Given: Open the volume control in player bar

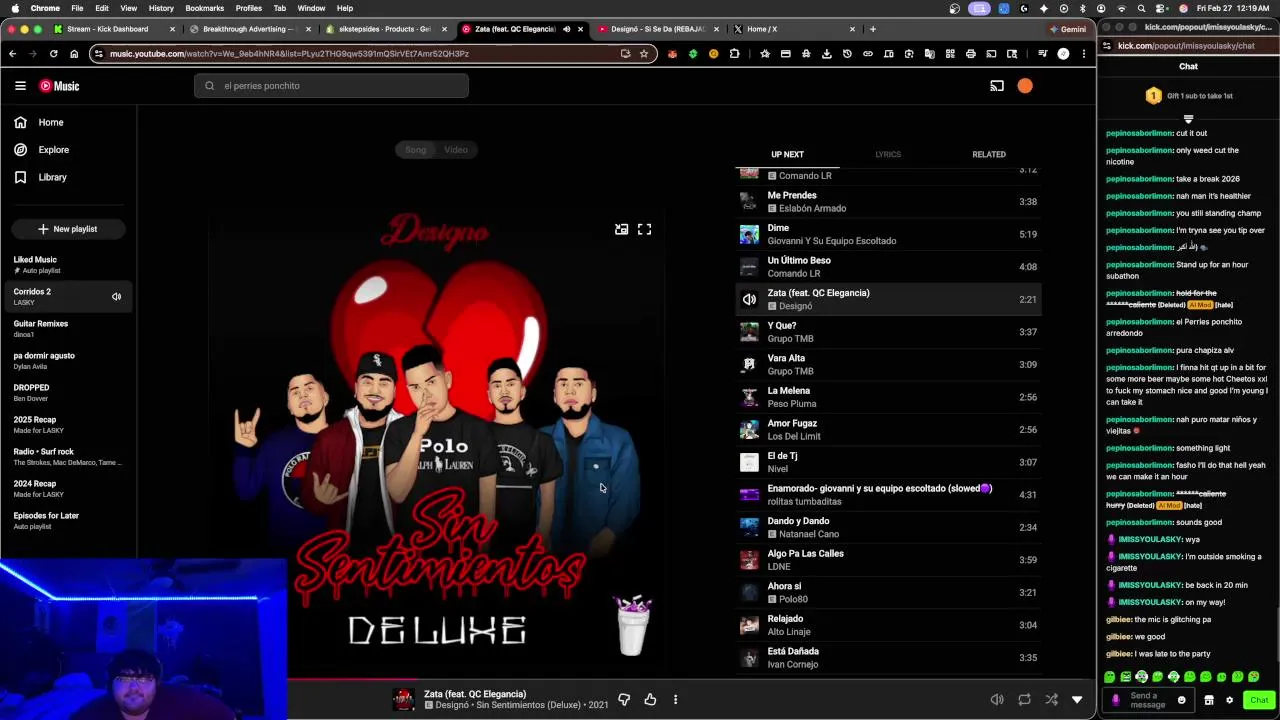Looking at the screenshot, I should [997, 700].
